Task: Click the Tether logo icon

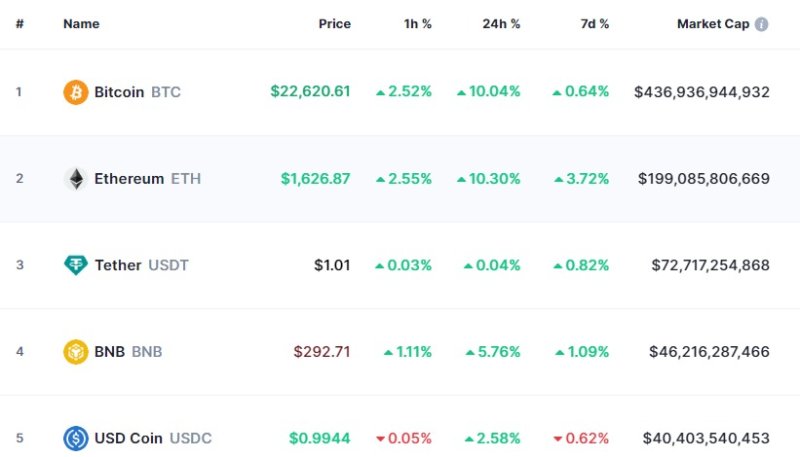Action: 76,265
